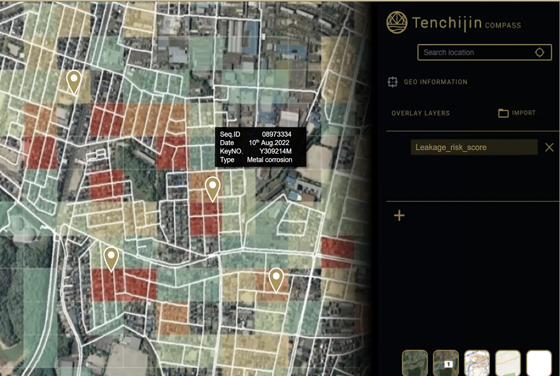Screen dimensions: 560x376
Task: Select the map pin in the upper-left area
Action: pyautogui.click(x=74, y=82)
